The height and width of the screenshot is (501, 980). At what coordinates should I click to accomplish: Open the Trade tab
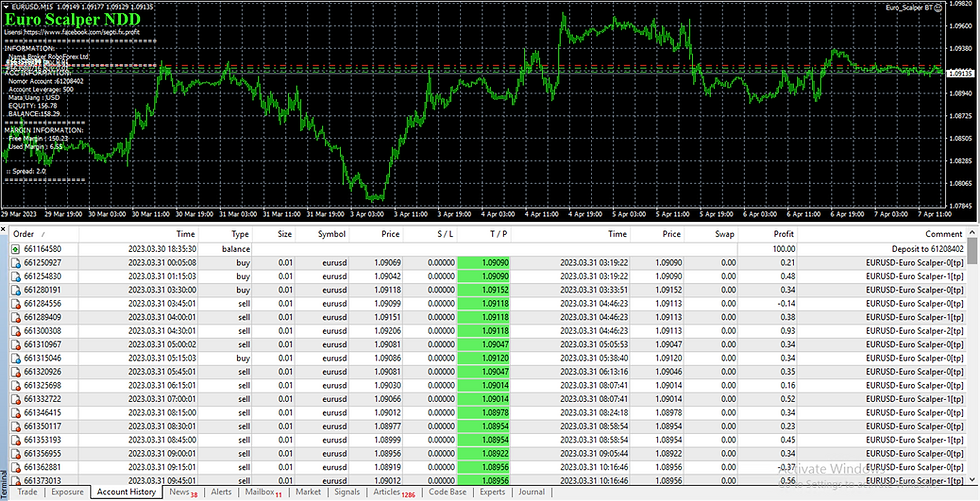coord(27,492)
